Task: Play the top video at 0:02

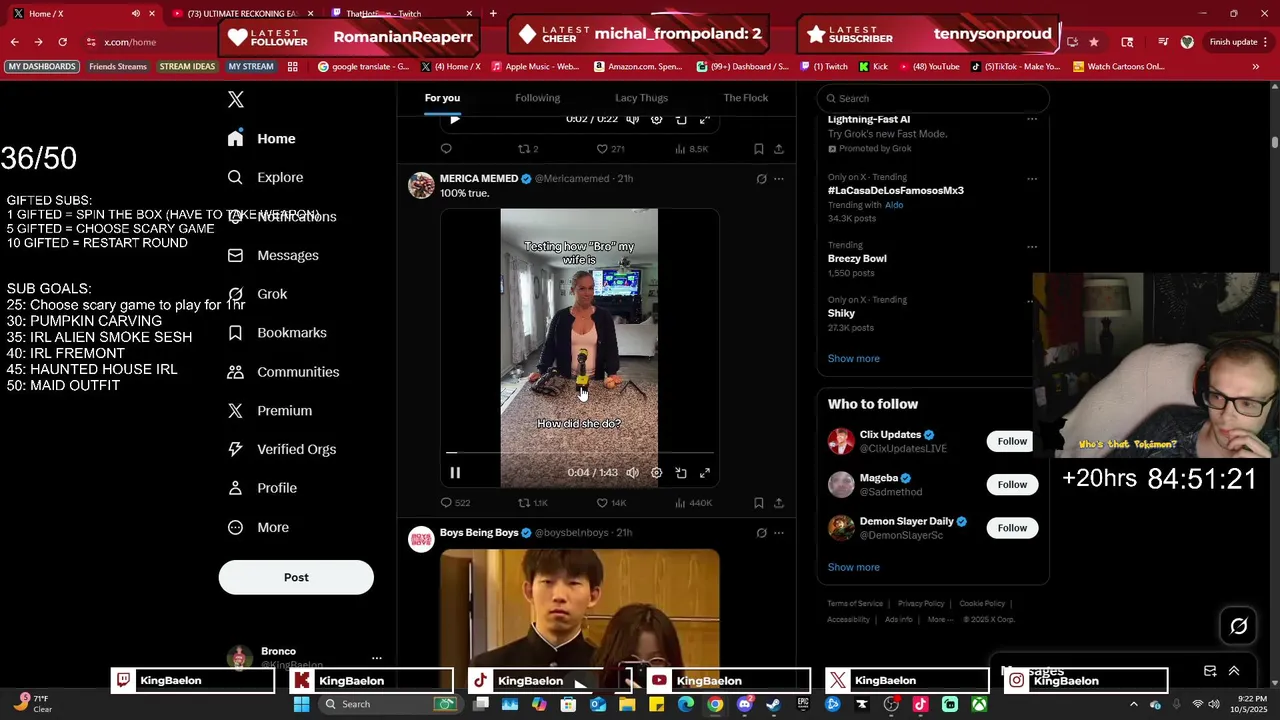Action: [455, 119]
